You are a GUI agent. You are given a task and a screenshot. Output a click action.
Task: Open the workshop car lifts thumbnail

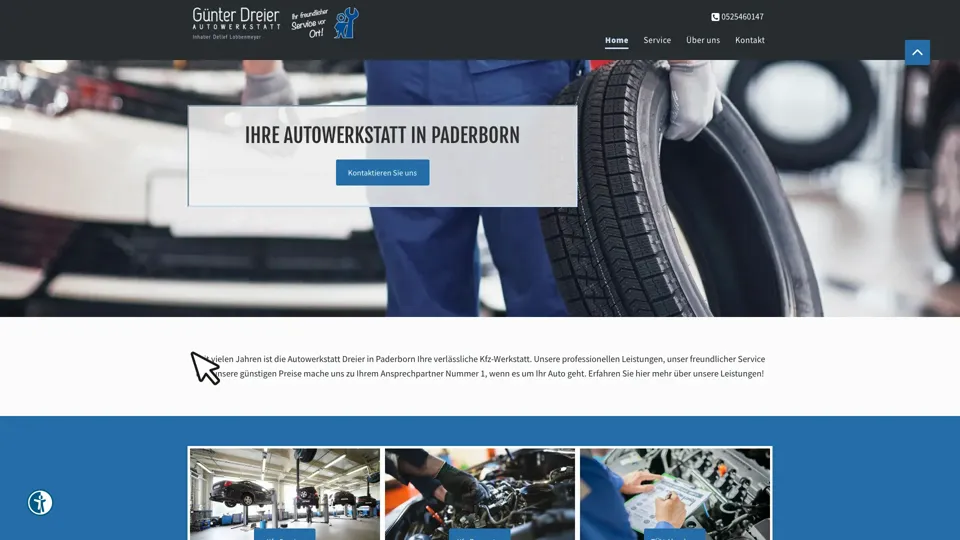[x=285, y=494]
